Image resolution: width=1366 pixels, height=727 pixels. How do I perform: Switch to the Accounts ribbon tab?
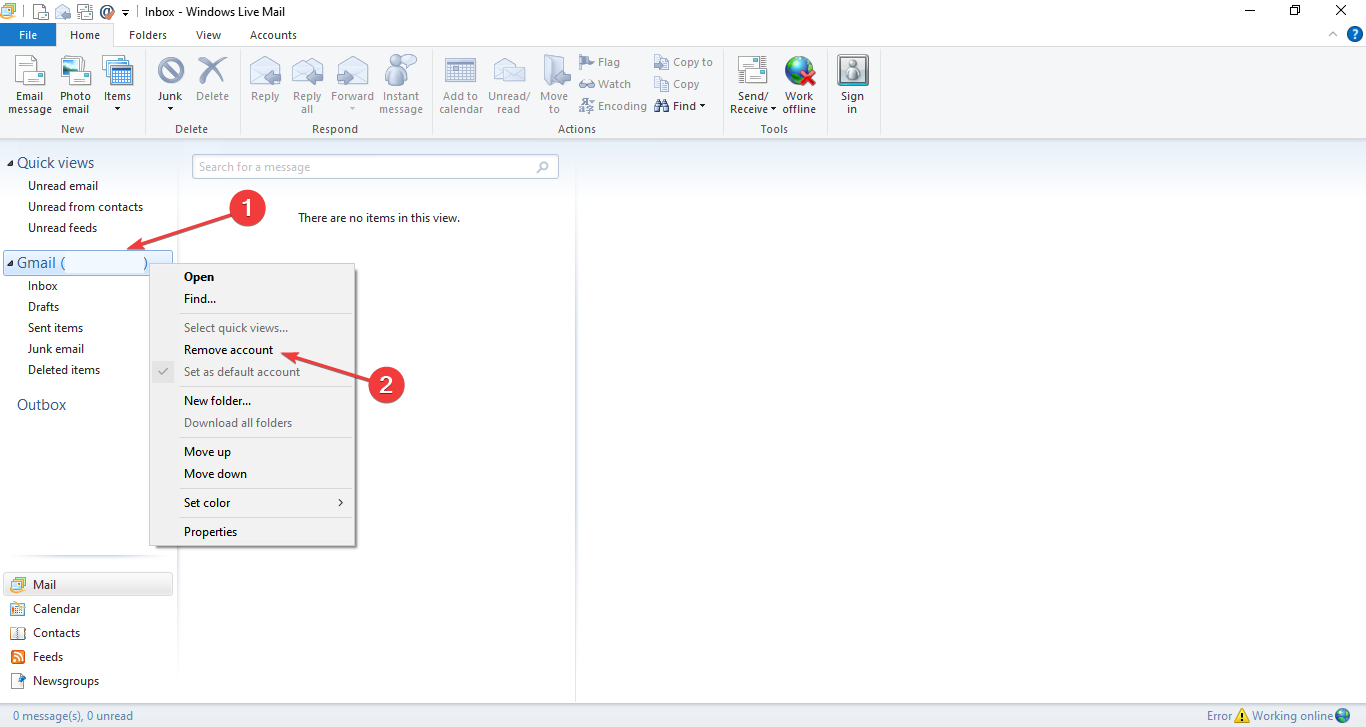tap(273, 35)
